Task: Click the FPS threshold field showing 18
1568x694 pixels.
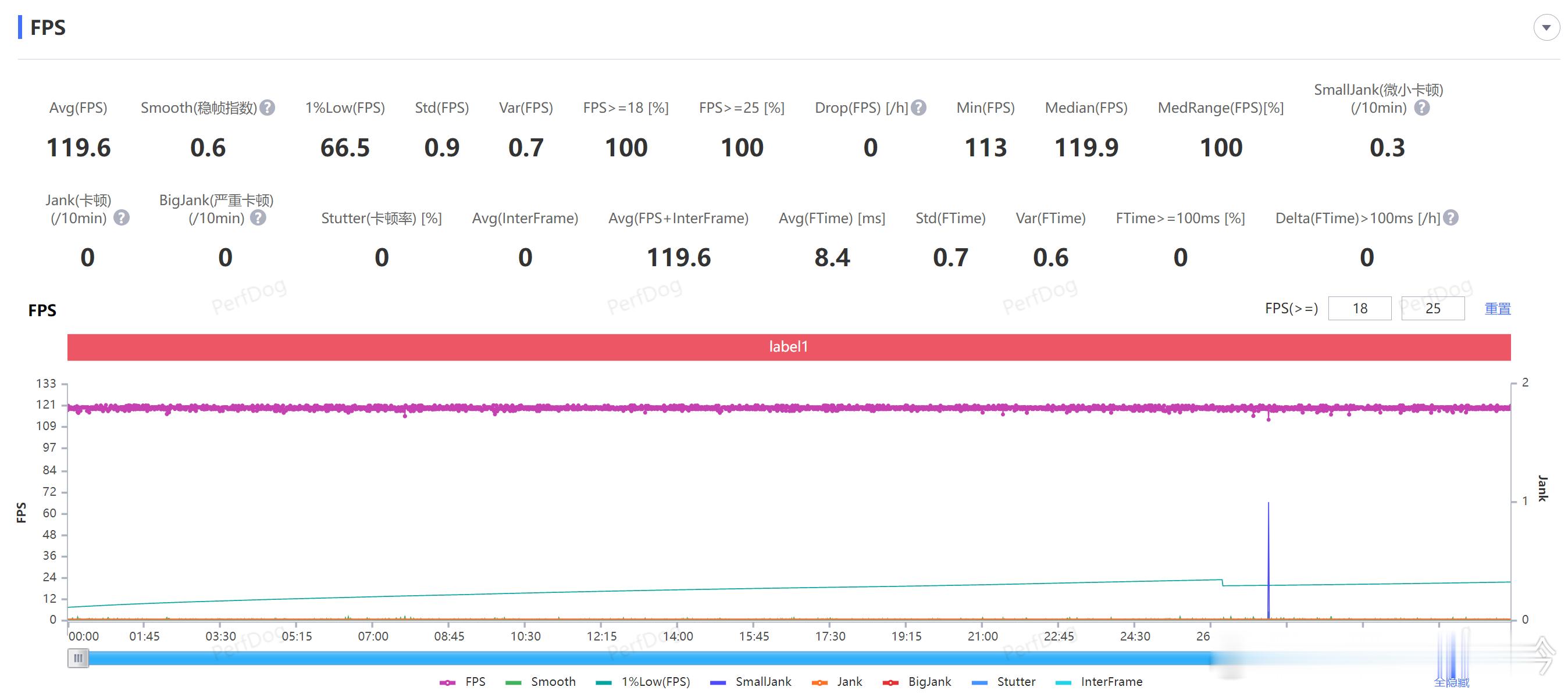Action: click(1359, 309)
